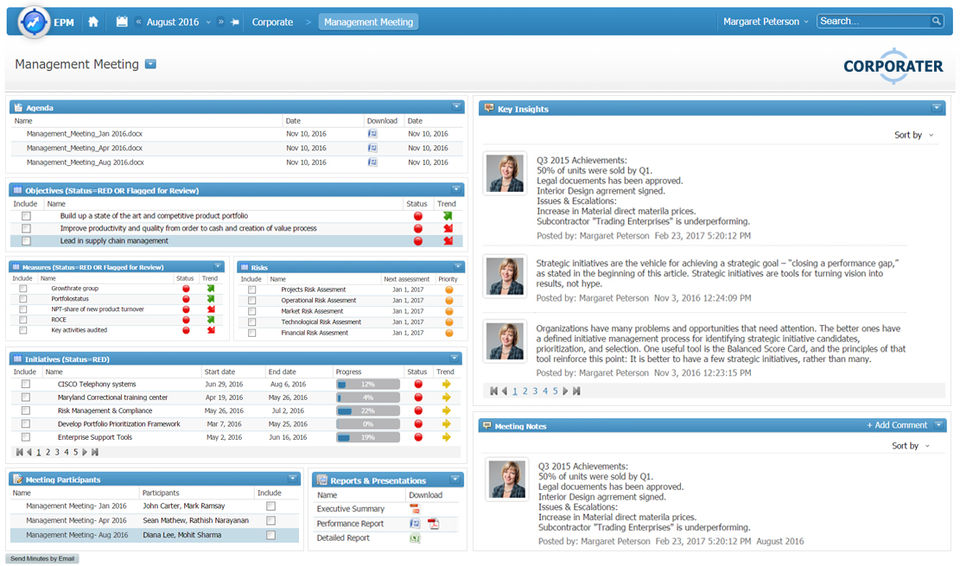Go to next page of Key Insights
The height and width of the screenshot is (566, 960).
[x=565, y=391]
